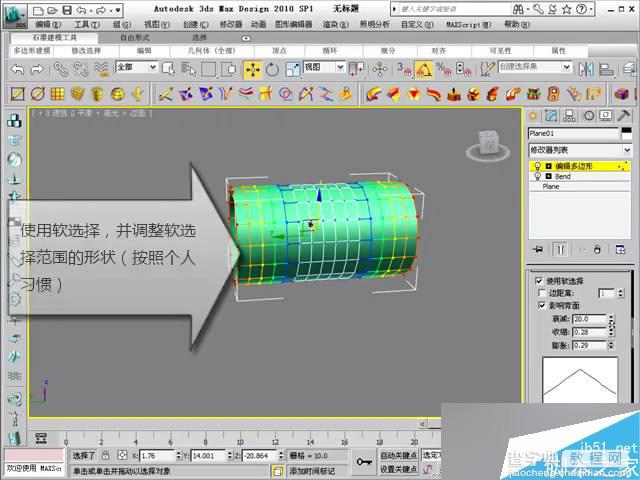The image size is (640, 480).
Task: Uncheck 使用软选择 checkbox
Action: point(539,281)
